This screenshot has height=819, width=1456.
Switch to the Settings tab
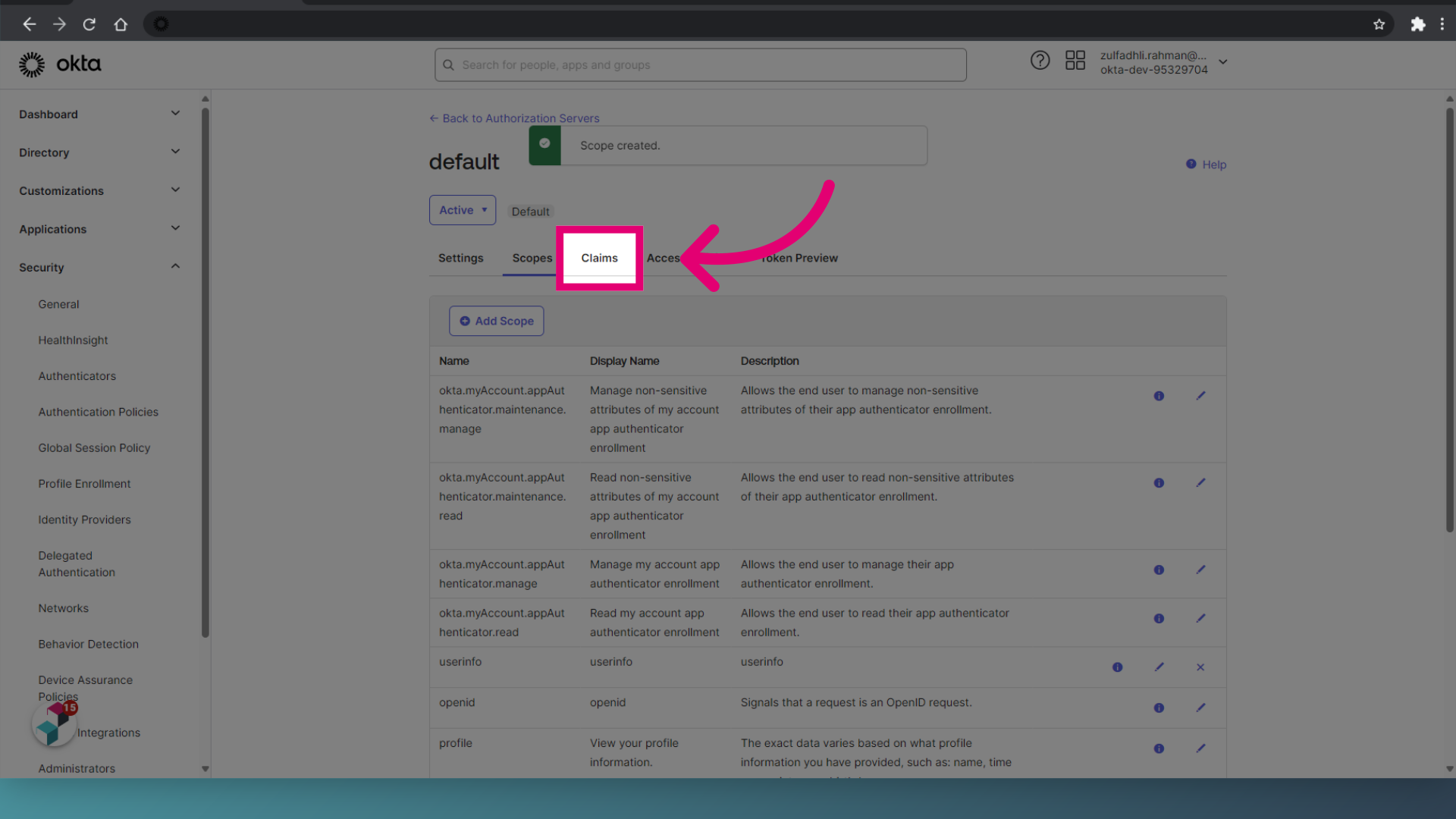460,258
